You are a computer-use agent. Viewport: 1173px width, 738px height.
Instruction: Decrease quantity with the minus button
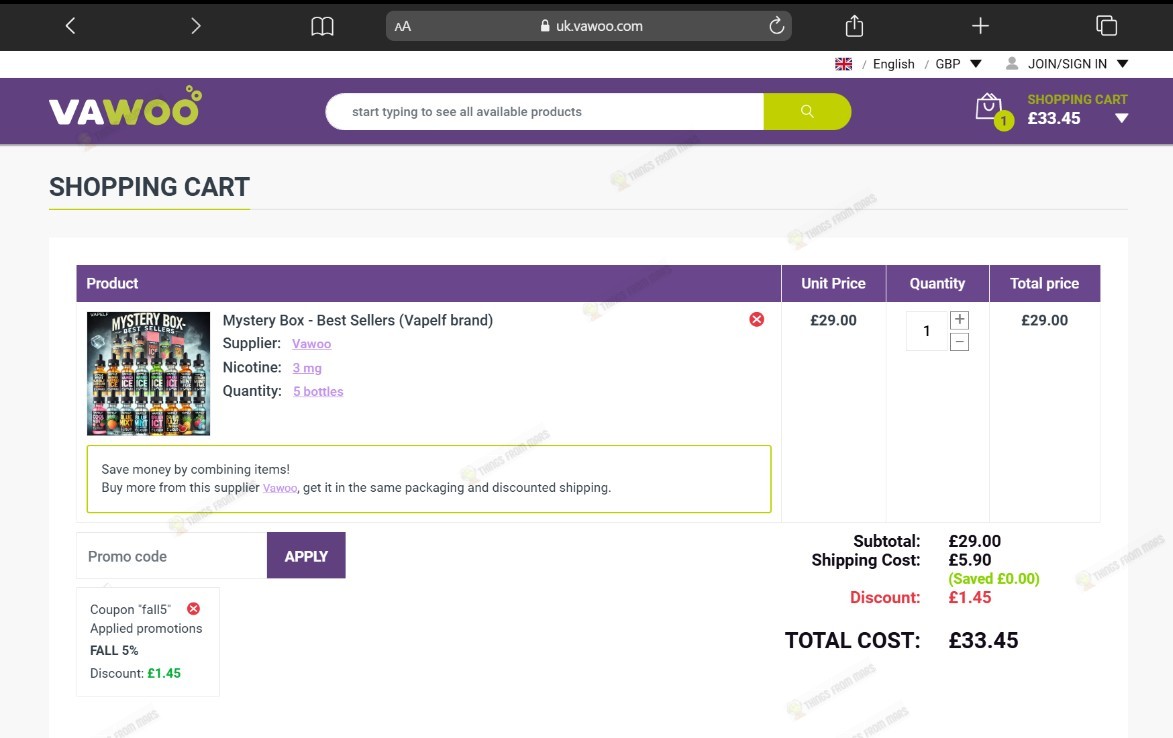click(959, 342)
